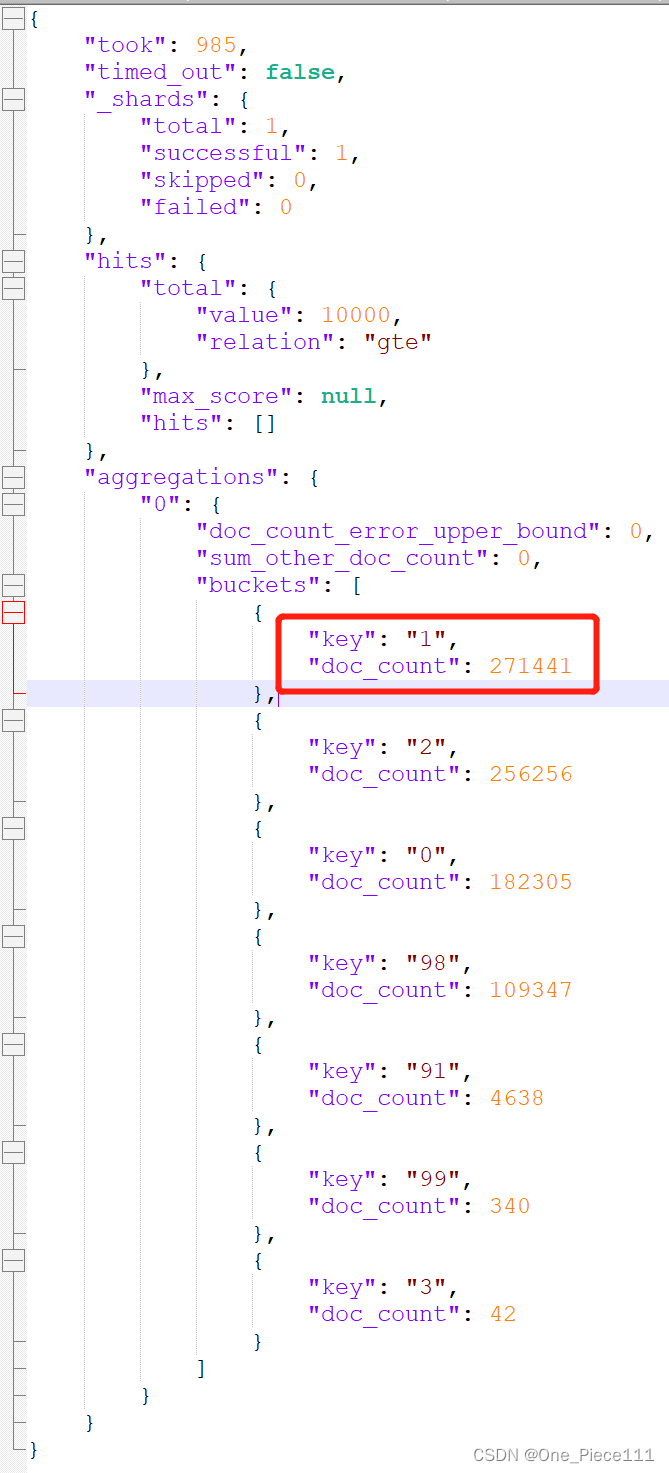The height and width of the screenshot is (1473, 669).
Task: Click the "key": "91" line
Action: 390,1071
